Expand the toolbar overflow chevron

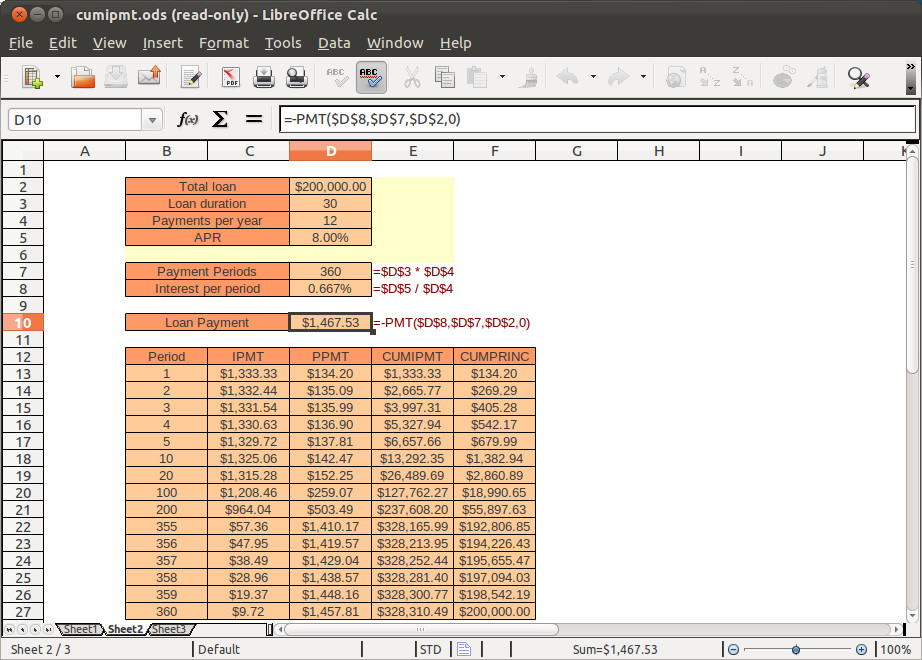coord(910,66)
